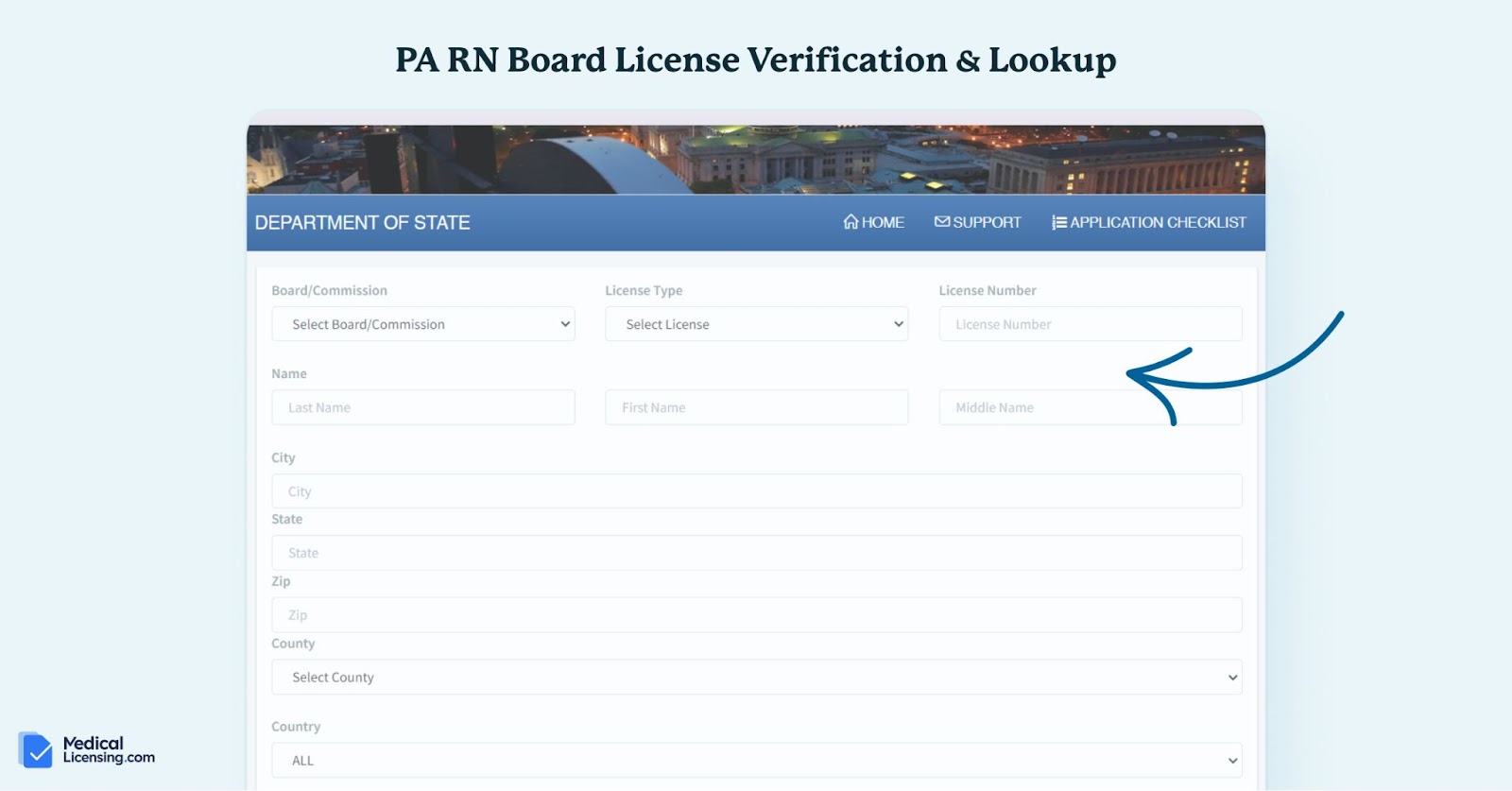The image size is (1512, 791).
Task: Click the Country field label
Action: tap(296, 727)
